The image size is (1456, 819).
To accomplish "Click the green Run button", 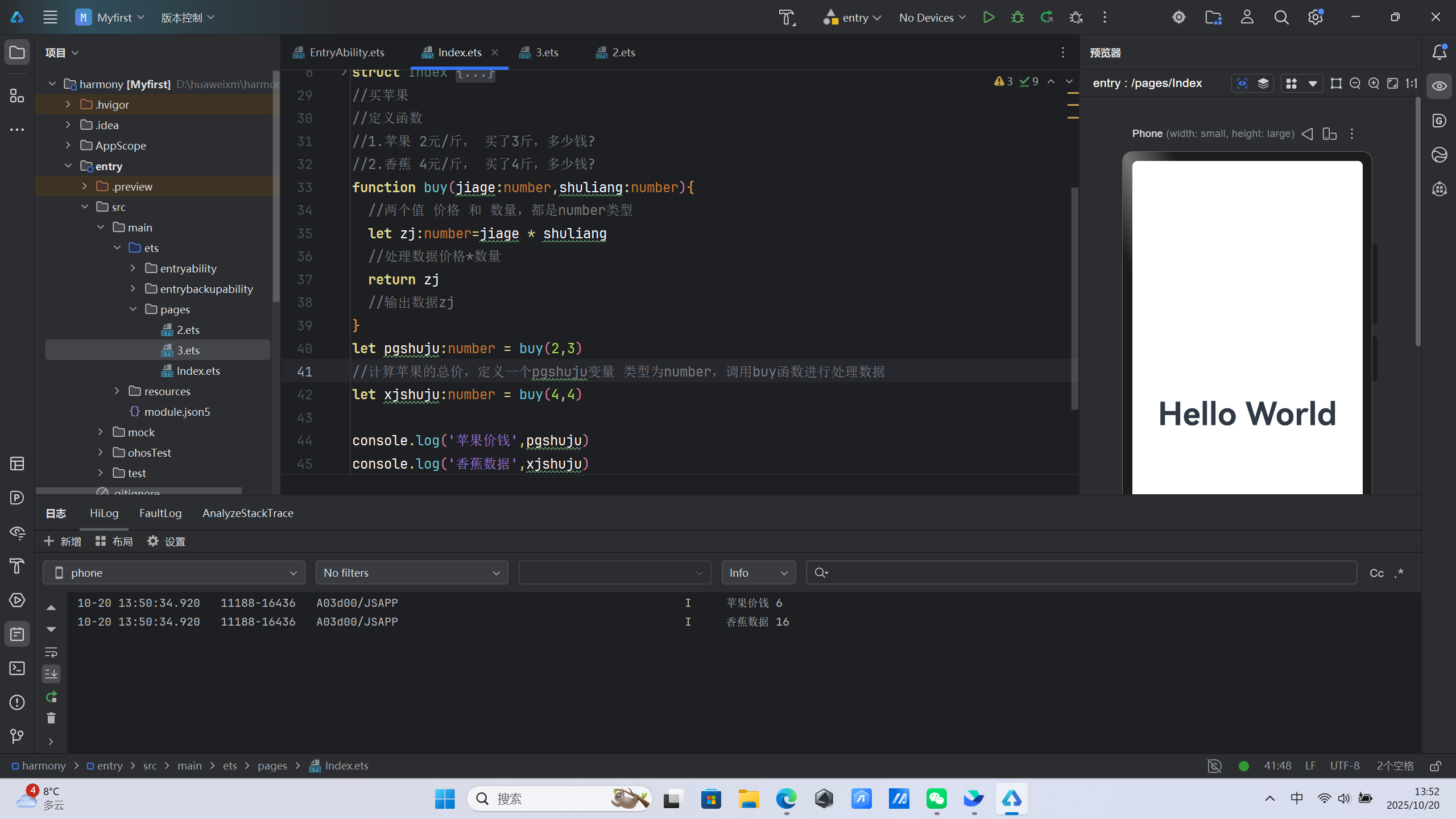I will [x=988, y=17].
